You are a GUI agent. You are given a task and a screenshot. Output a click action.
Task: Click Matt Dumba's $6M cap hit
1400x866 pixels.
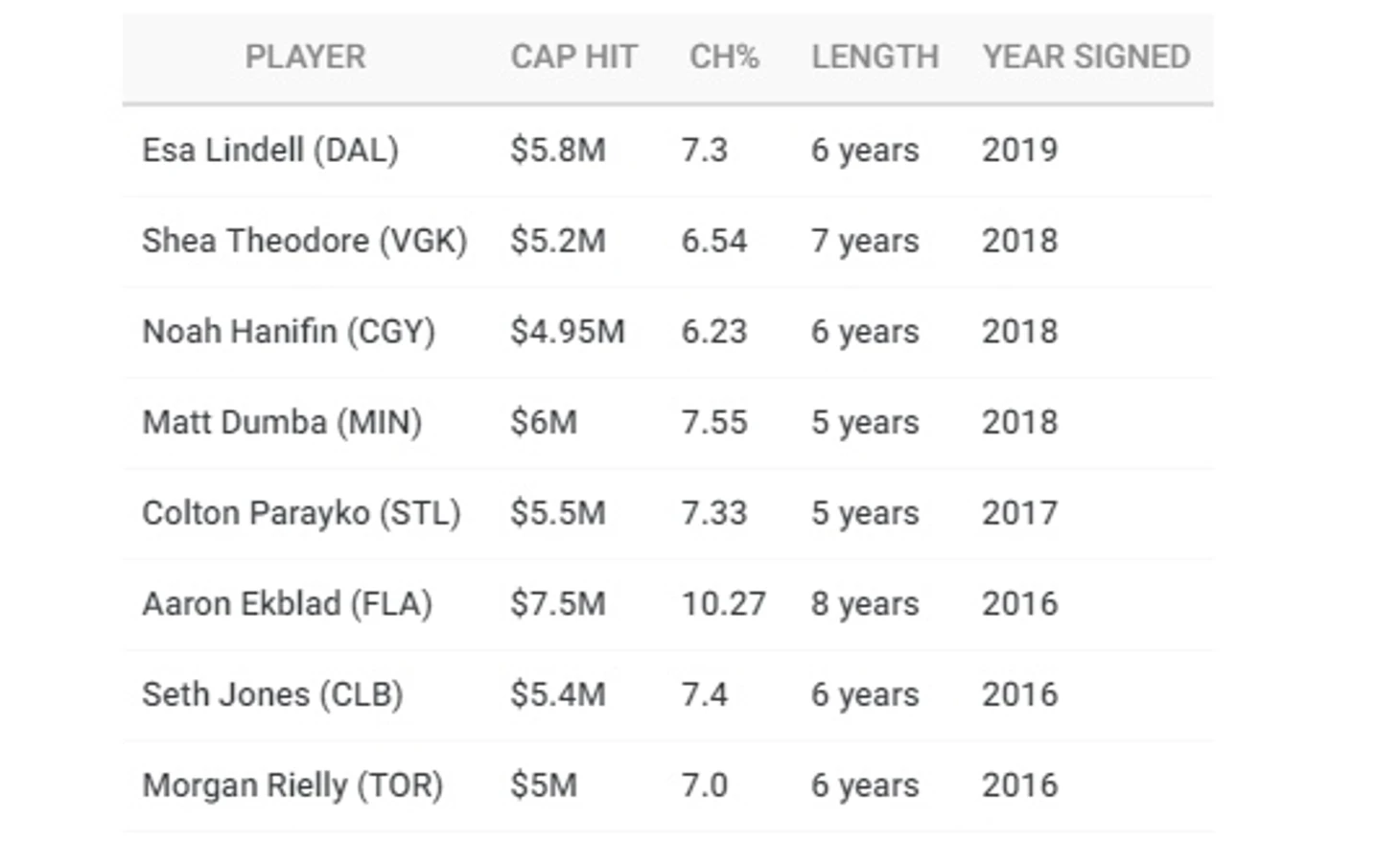tap(544, 422)
